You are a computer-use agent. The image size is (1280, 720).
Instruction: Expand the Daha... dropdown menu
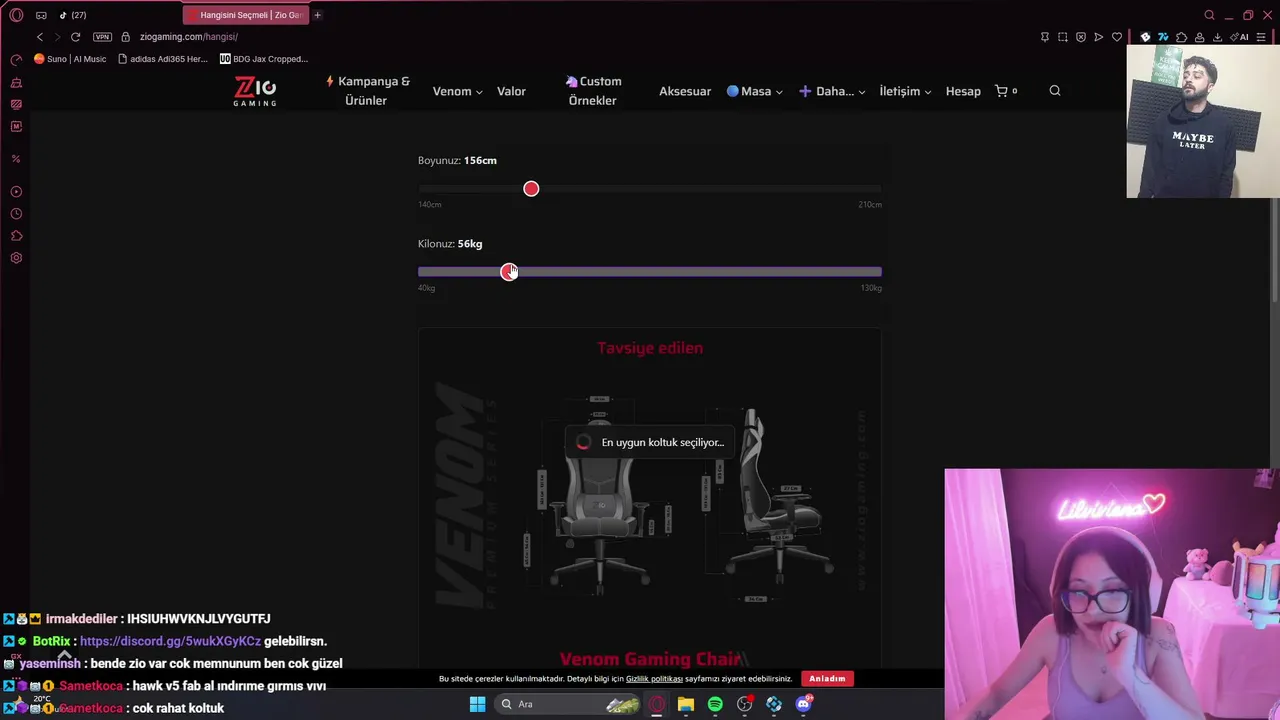(831, 91)
